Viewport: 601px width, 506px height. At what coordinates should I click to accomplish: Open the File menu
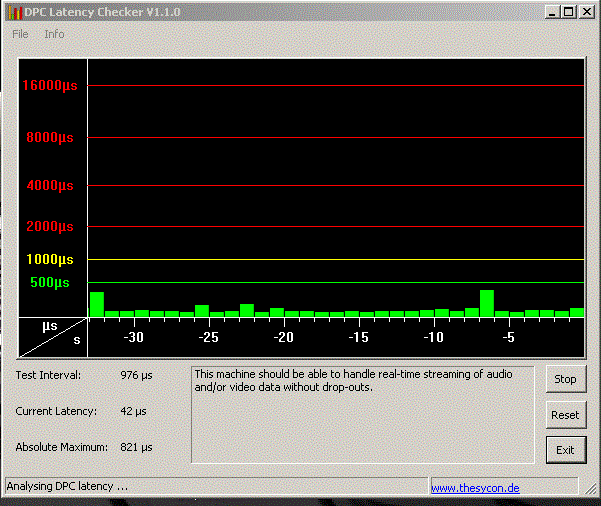click(20, 34)
